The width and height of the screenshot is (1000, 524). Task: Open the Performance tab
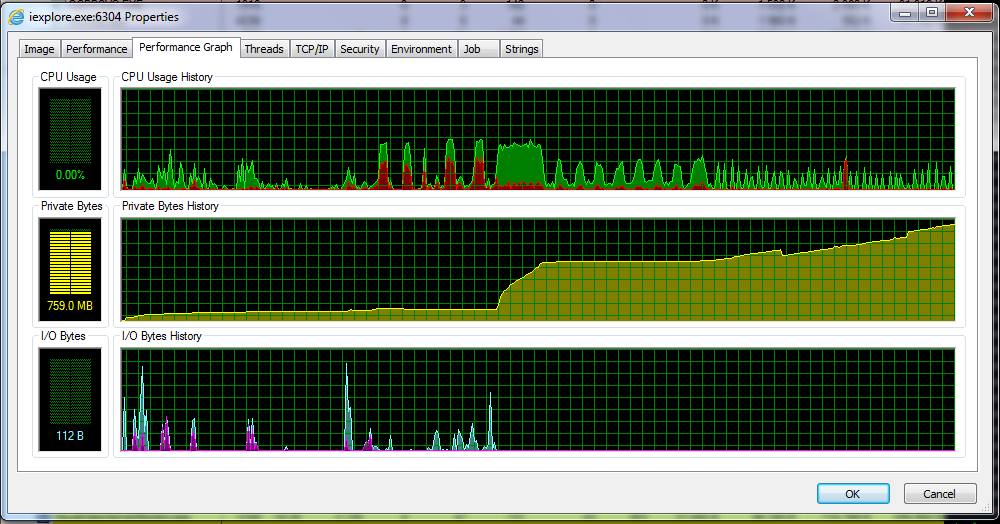point(96,49)
